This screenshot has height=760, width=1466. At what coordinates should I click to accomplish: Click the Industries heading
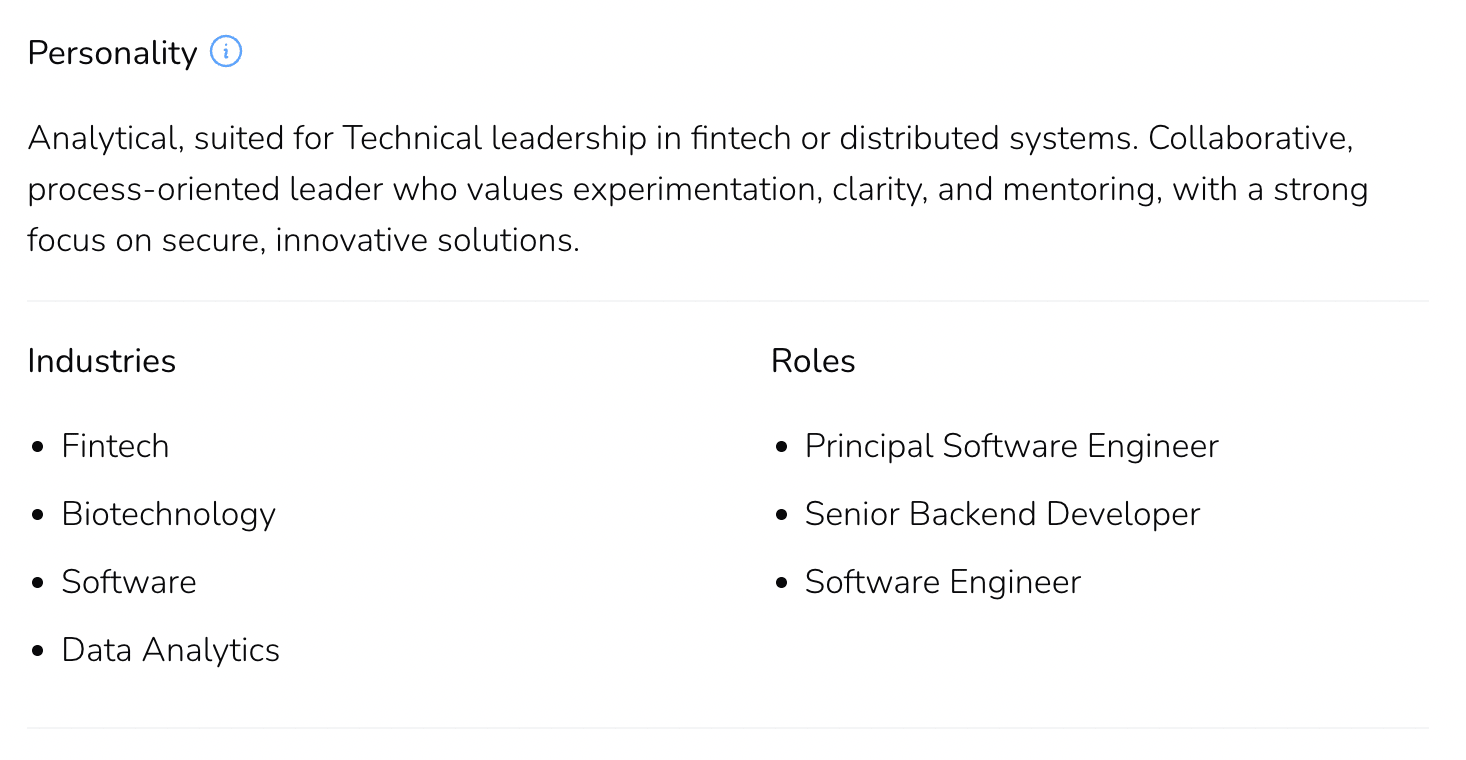coord(101,361)
